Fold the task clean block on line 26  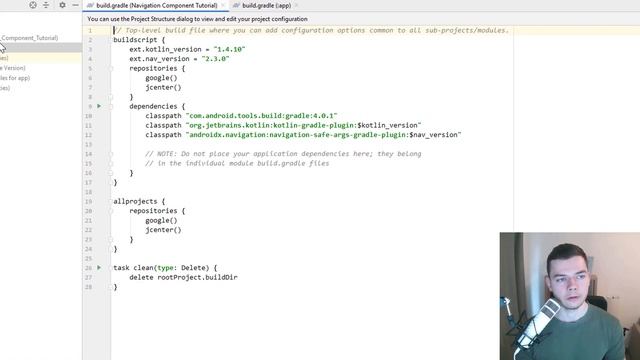pyautogui.click(x=111, y=268)
